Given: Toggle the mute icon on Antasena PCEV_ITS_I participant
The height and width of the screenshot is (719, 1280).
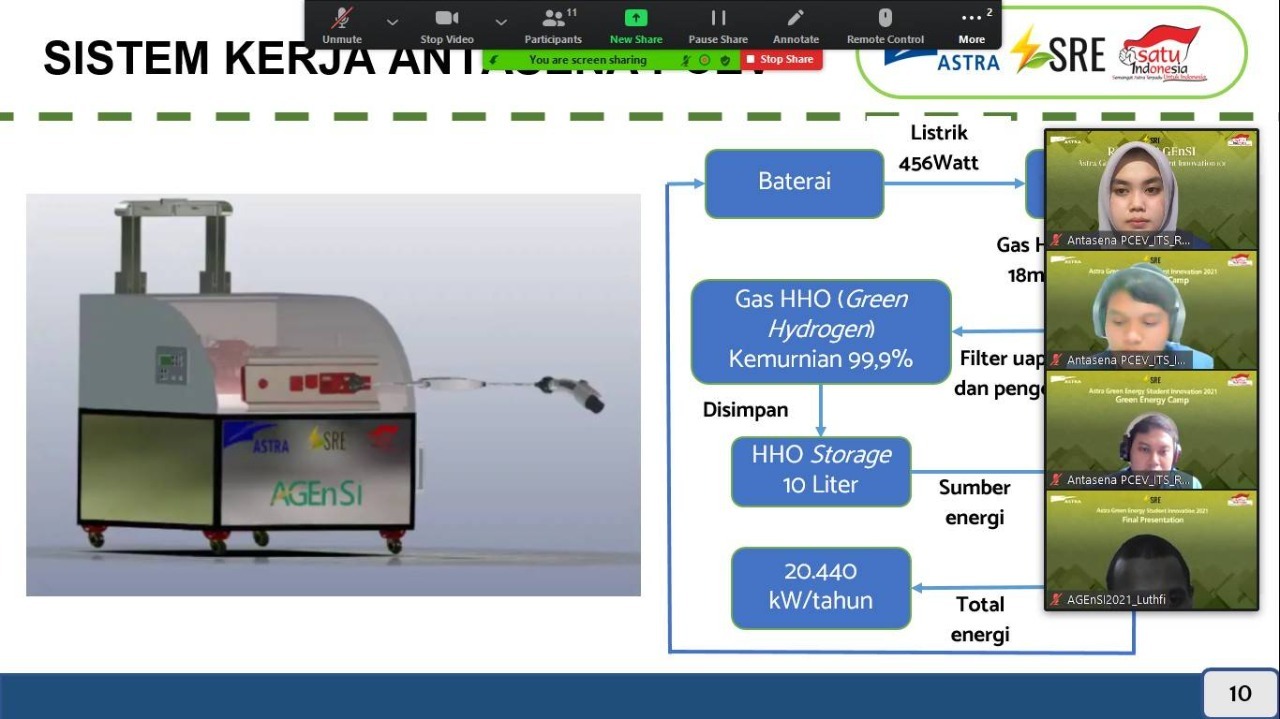Looking at the screenshot, I should tap(1056, 358).
